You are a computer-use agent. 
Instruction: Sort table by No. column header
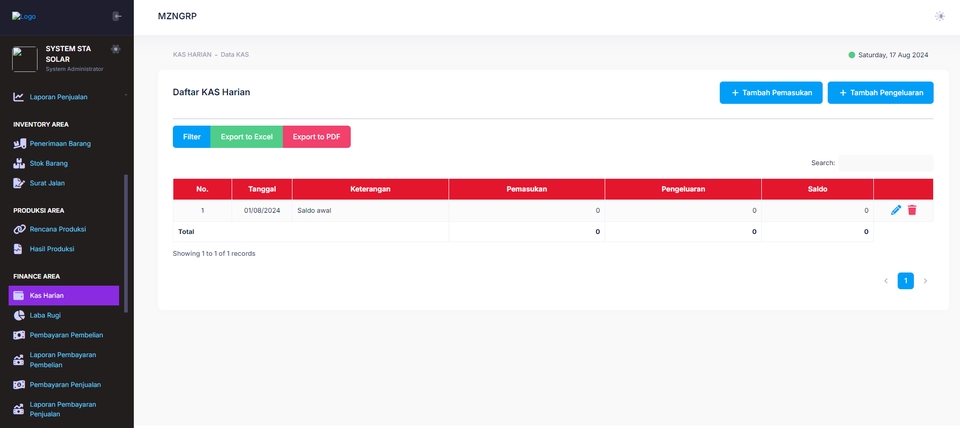pos(202,189)
